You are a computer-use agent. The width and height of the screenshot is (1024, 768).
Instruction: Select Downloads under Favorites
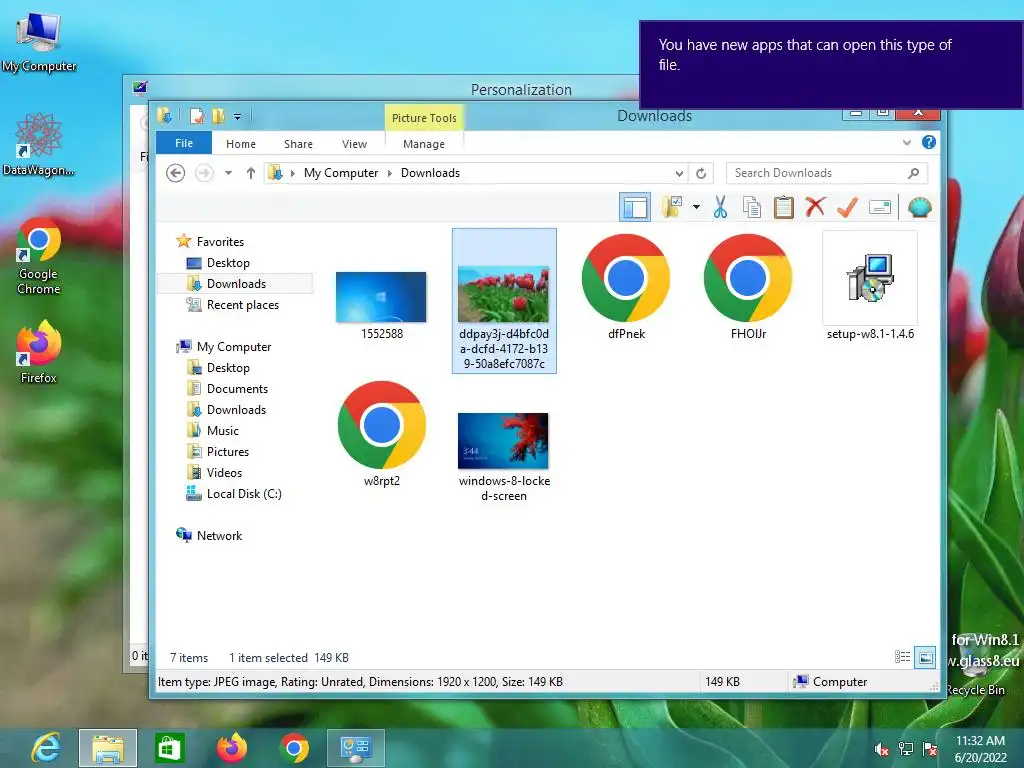point(236,283)
